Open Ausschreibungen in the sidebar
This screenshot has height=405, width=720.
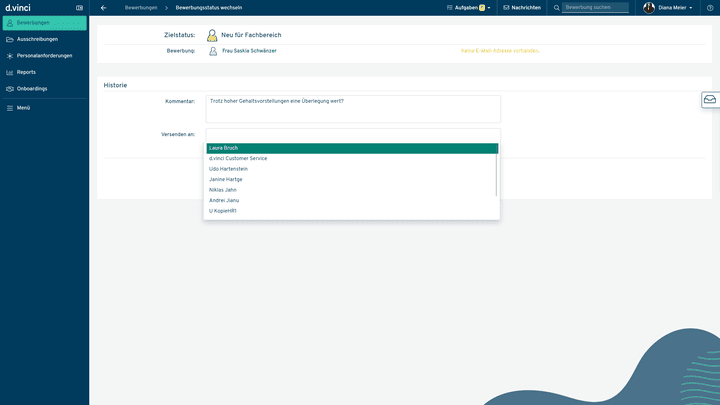pyautogui.click(x=37, y=39)
